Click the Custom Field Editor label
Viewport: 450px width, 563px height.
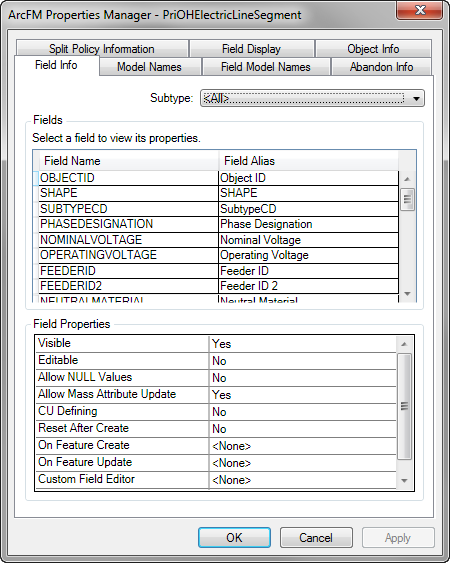(87, 479)
